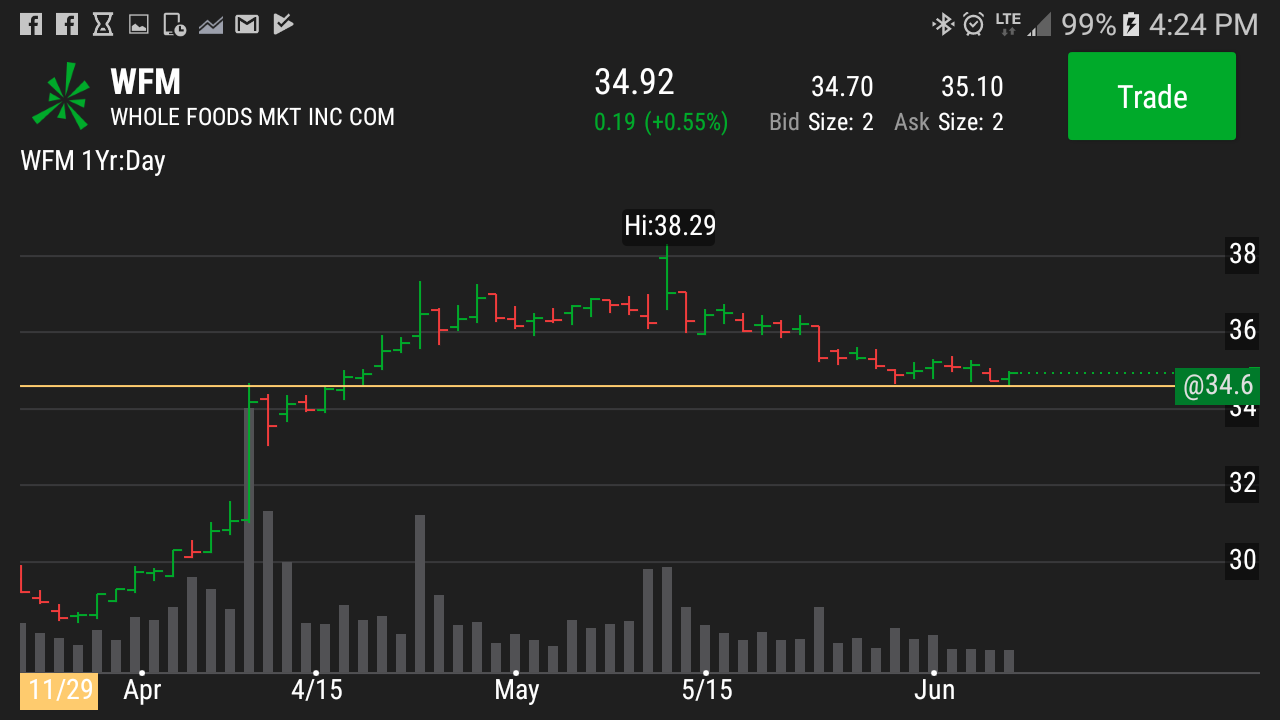Tap the candlestick at the 38.29 high
This screenshot has height=720, width=1280.
666,278
